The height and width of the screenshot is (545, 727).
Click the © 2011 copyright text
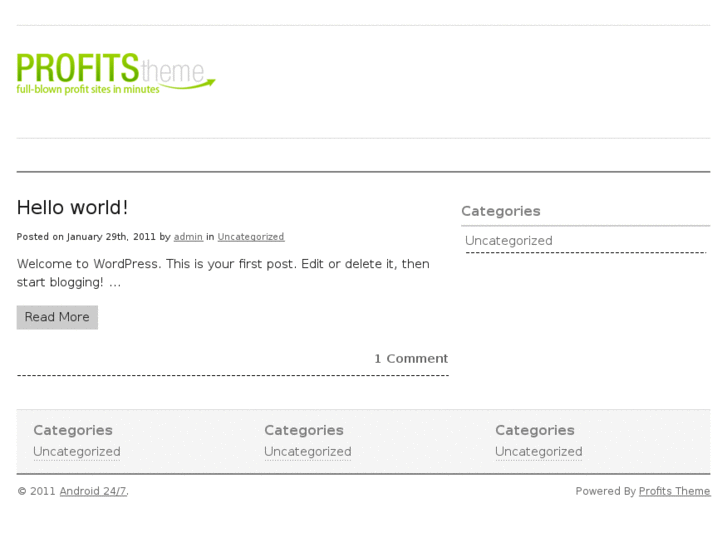tap(36, 491)
